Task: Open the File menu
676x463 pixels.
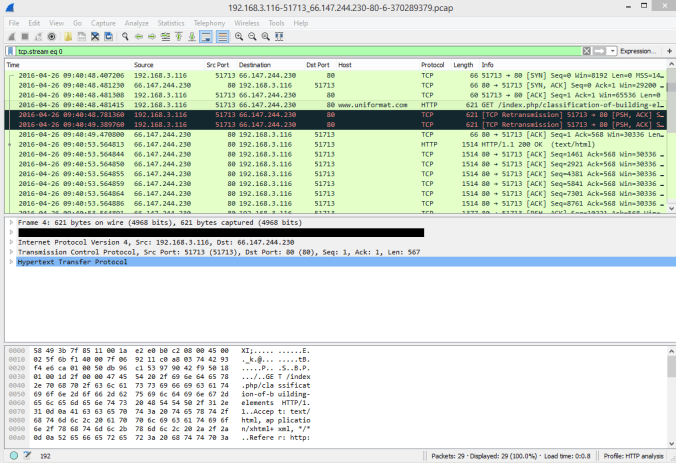Action: 14,23
